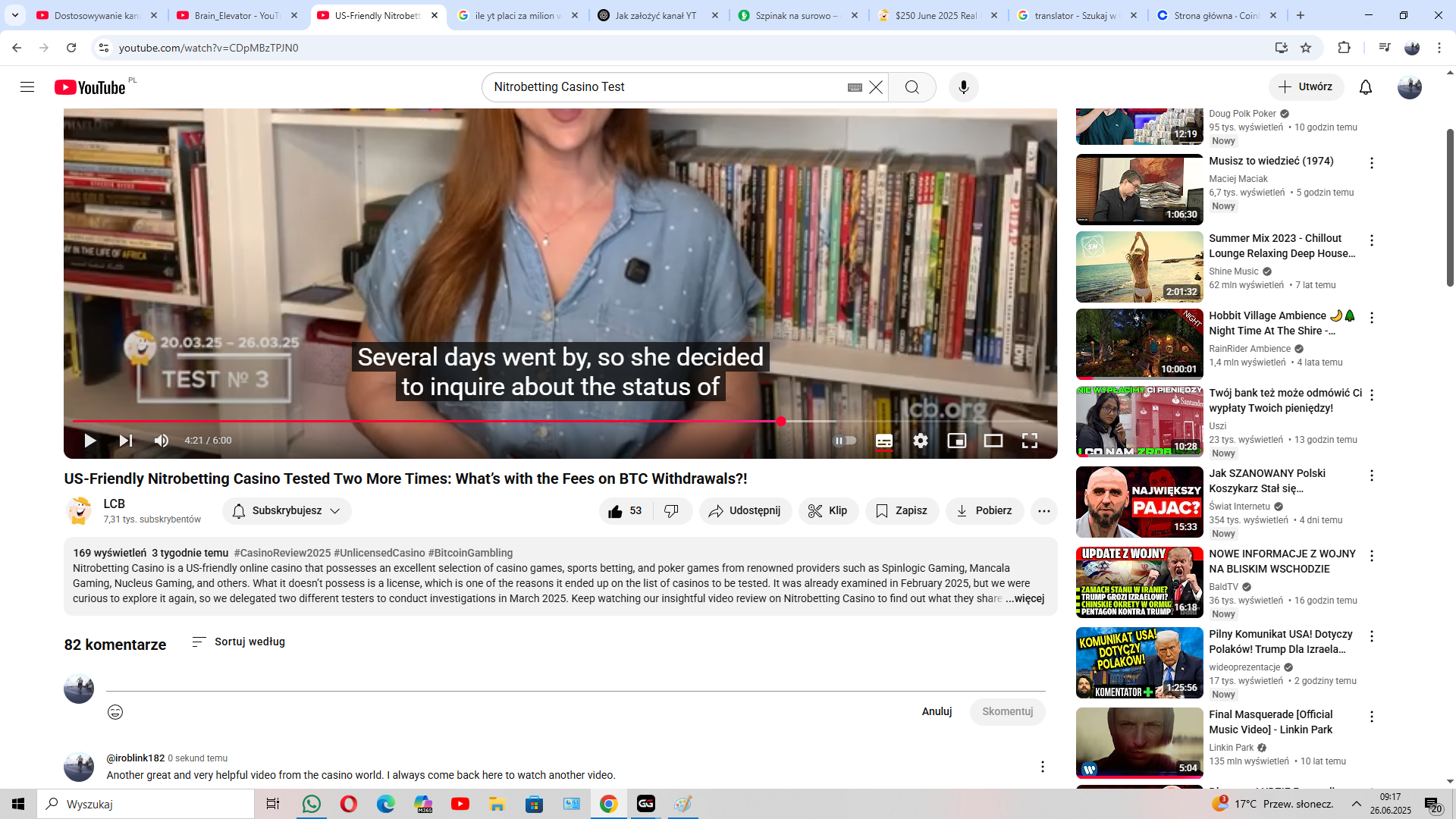Open more actions ellipsis under the video
Viewport: 1456px width, 819px height.
[x=1044, y=511]
